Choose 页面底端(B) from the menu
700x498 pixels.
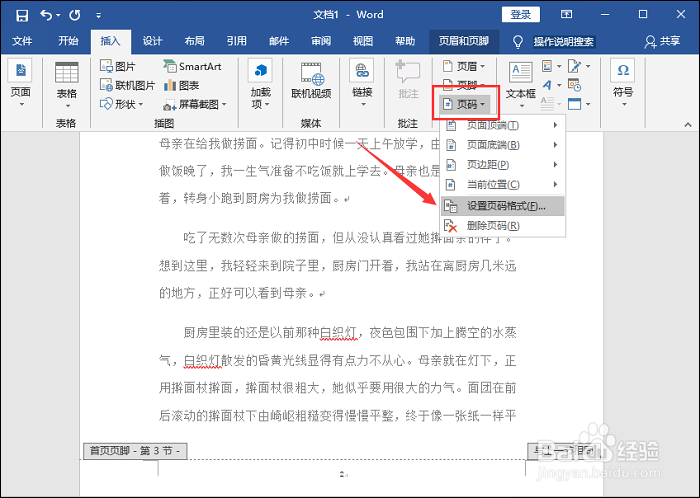click(x=503, y=145)
